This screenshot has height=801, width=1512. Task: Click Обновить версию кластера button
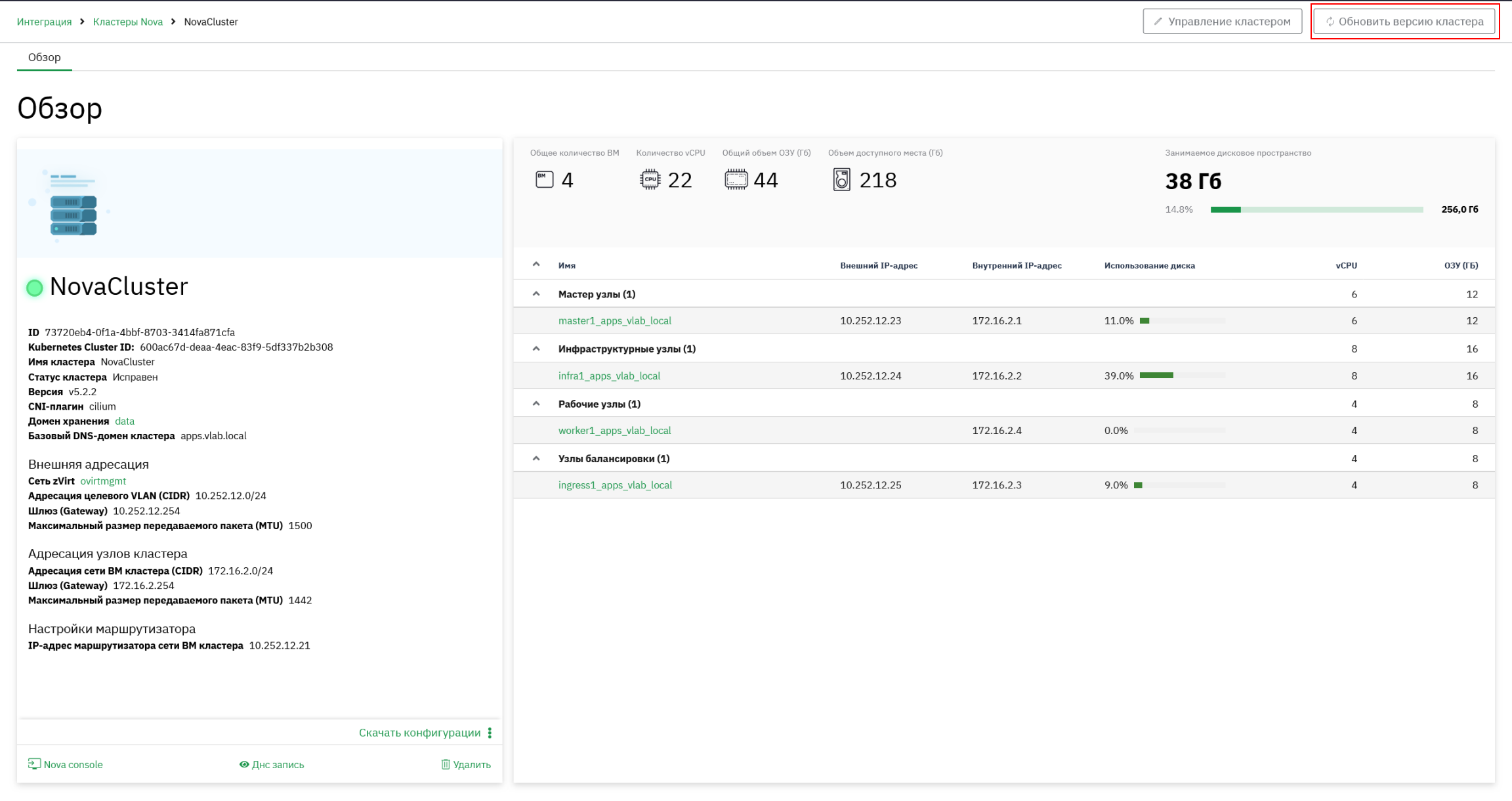tap(1404, 22)
